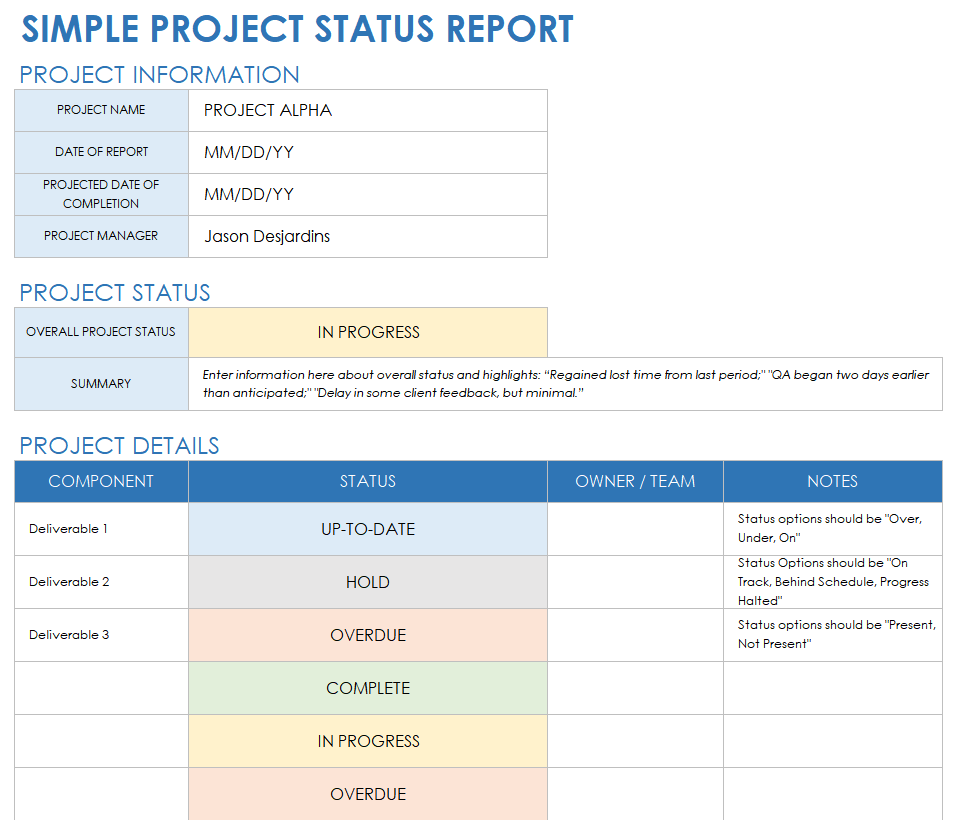Open the OVERDUE status for Deliverable 3
Viewport: 954px width, 820px height.
point(367,635)
